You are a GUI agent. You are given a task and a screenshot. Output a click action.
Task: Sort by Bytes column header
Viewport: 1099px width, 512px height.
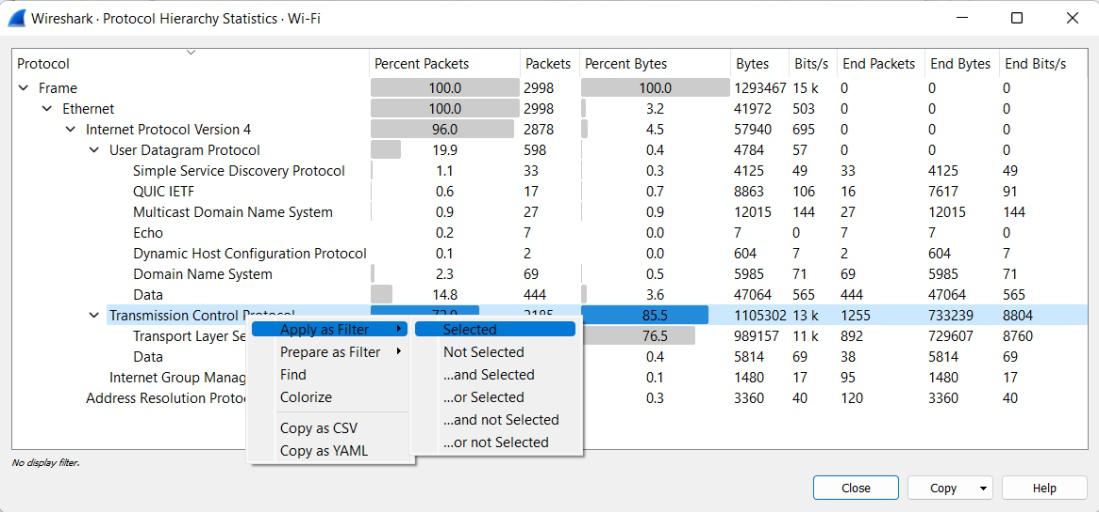(x=760, y=64)
